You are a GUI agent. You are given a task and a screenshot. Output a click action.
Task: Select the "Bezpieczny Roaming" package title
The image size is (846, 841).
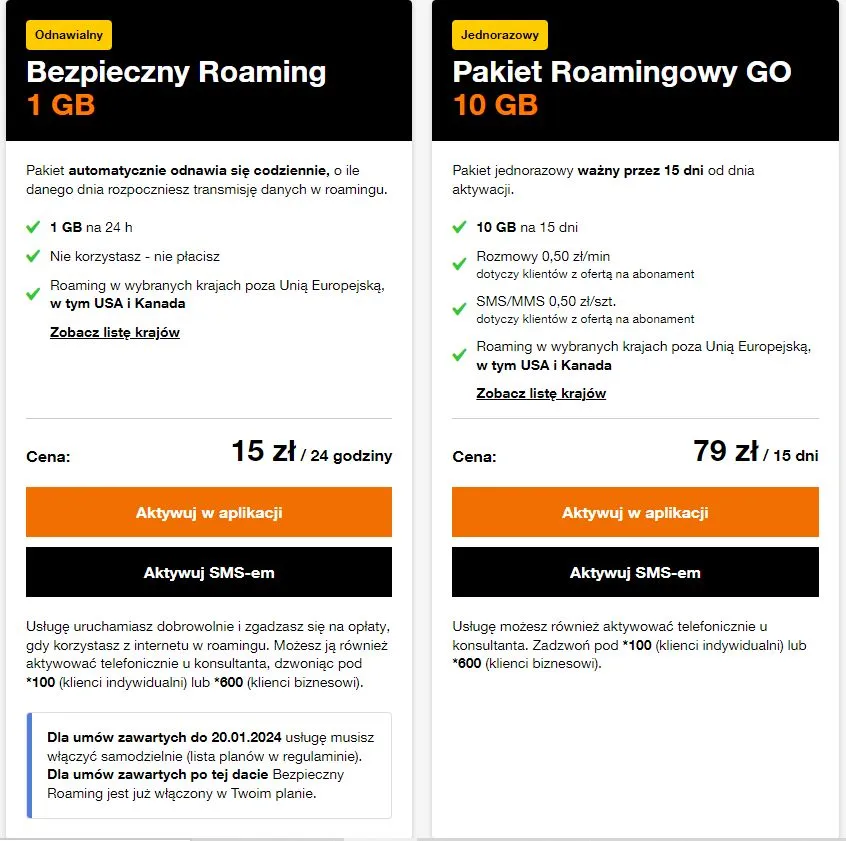tap(176, 72)
